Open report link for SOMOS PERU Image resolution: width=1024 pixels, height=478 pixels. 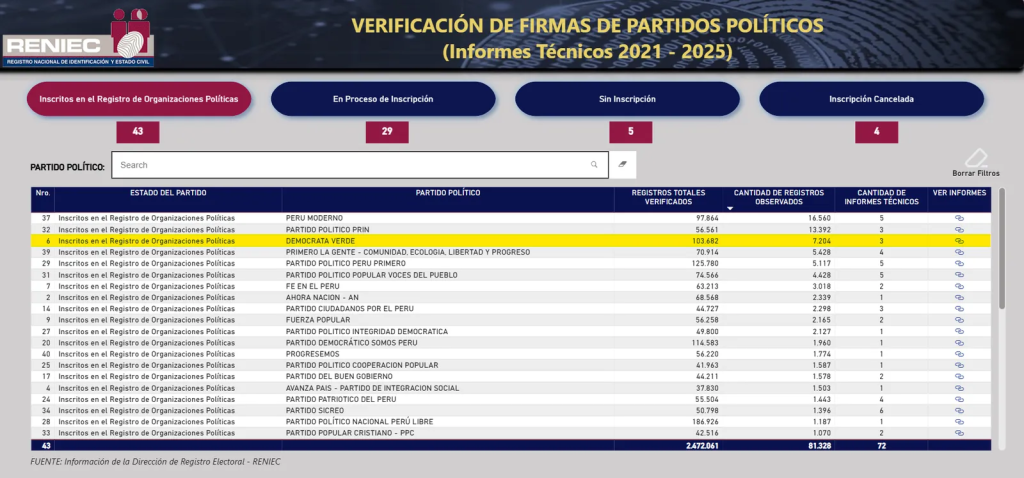click(959, 343)
